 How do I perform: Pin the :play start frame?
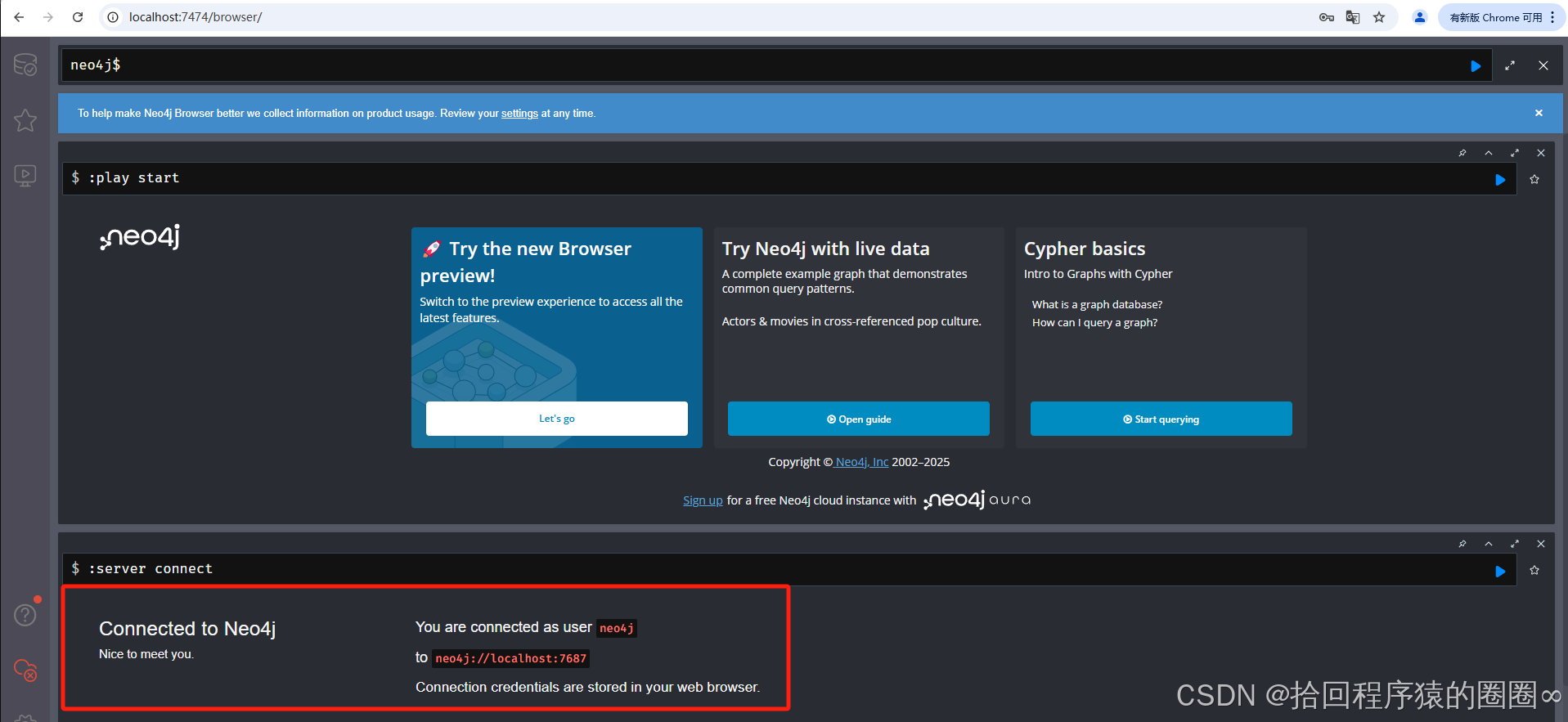1462,153
